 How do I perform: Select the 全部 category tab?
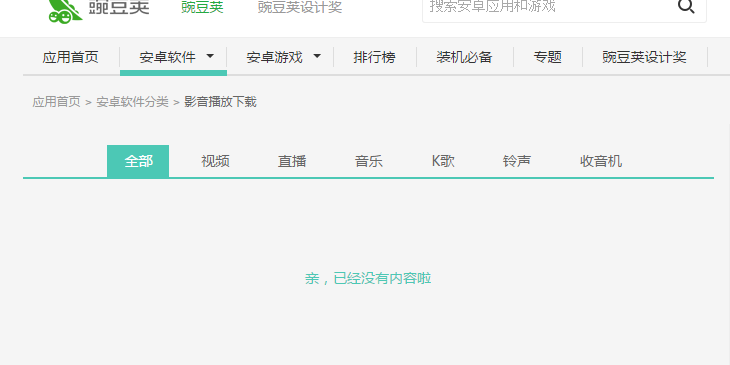tap(138, 161)
